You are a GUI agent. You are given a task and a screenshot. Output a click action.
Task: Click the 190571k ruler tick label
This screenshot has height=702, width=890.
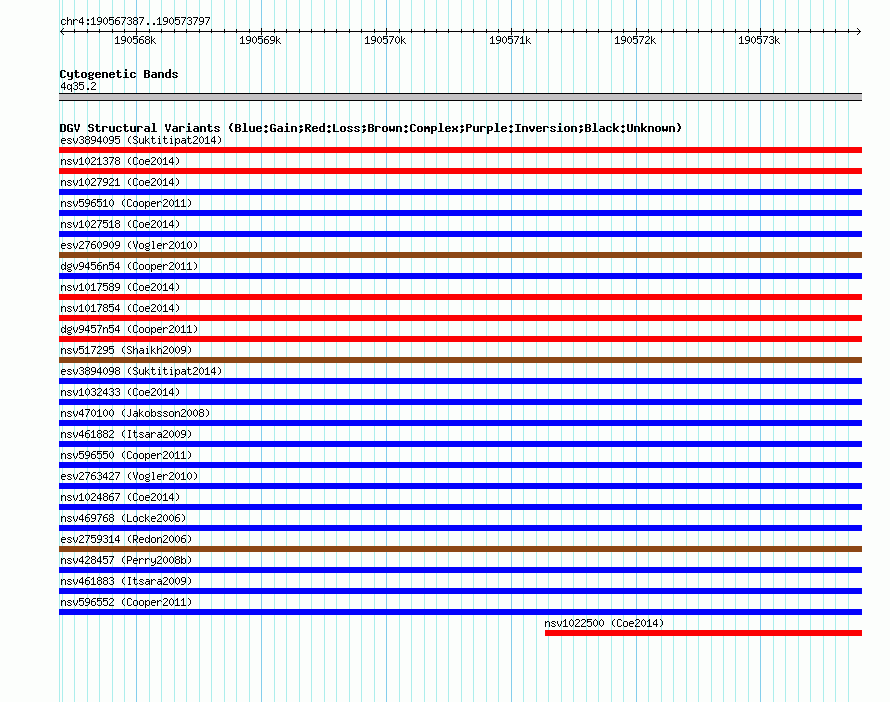point(510,40)
